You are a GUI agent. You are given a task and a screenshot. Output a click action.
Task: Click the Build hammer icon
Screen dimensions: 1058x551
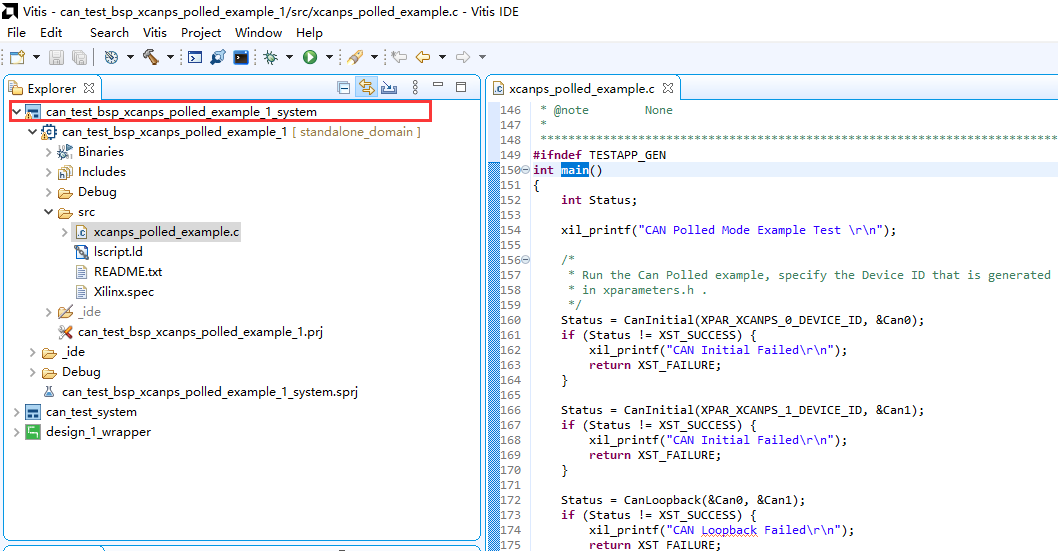pyautogui.click(x=150, y=57)
